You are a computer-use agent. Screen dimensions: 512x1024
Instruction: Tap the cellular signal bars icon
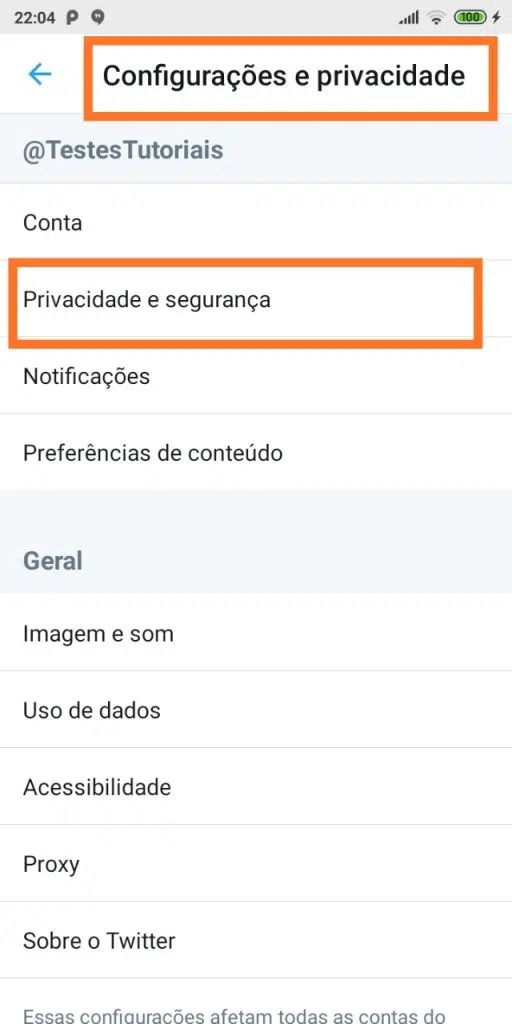click(409, 18)
